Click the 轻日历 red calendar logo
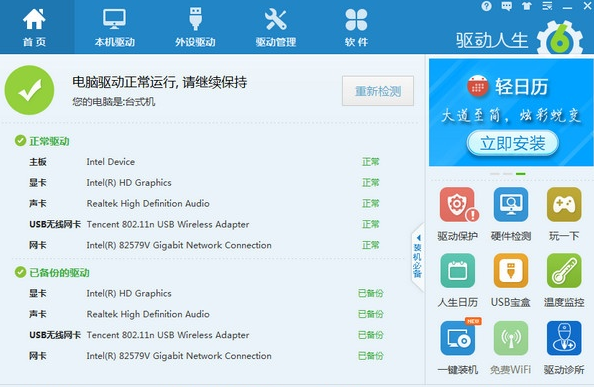The height and width of the screenshot is (387, 594). pos(477,86)
